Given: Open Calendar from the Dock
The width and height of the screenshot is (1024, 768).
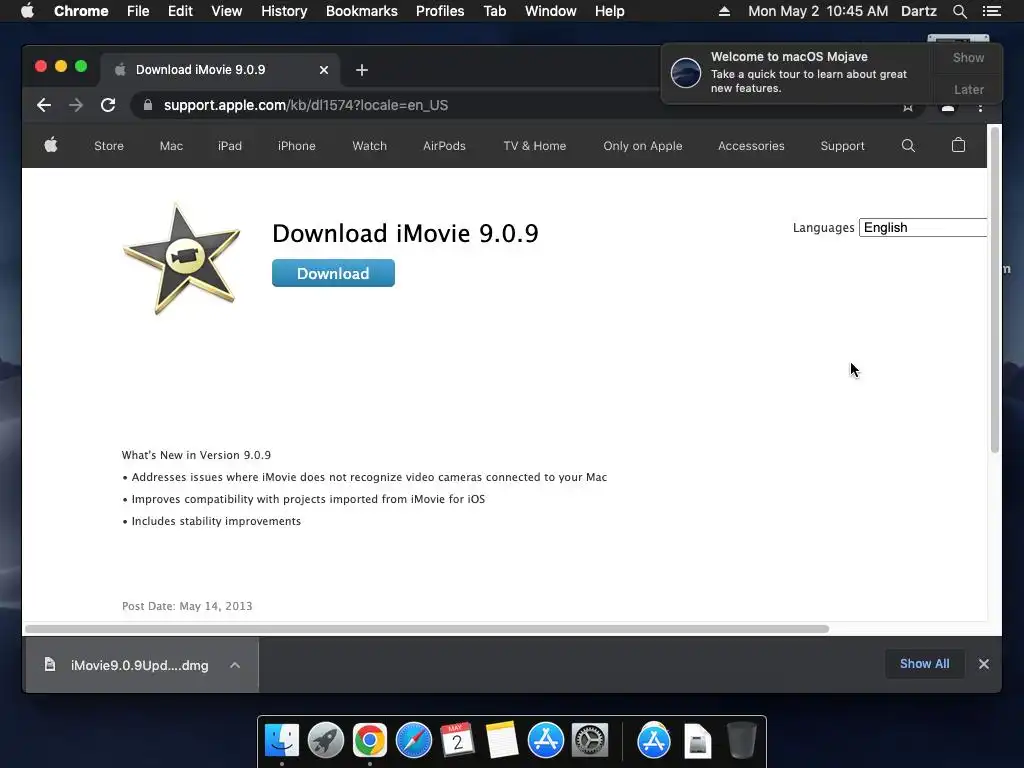Looking at the screenshot, I should pyautogui.click(x=457, y=741).
